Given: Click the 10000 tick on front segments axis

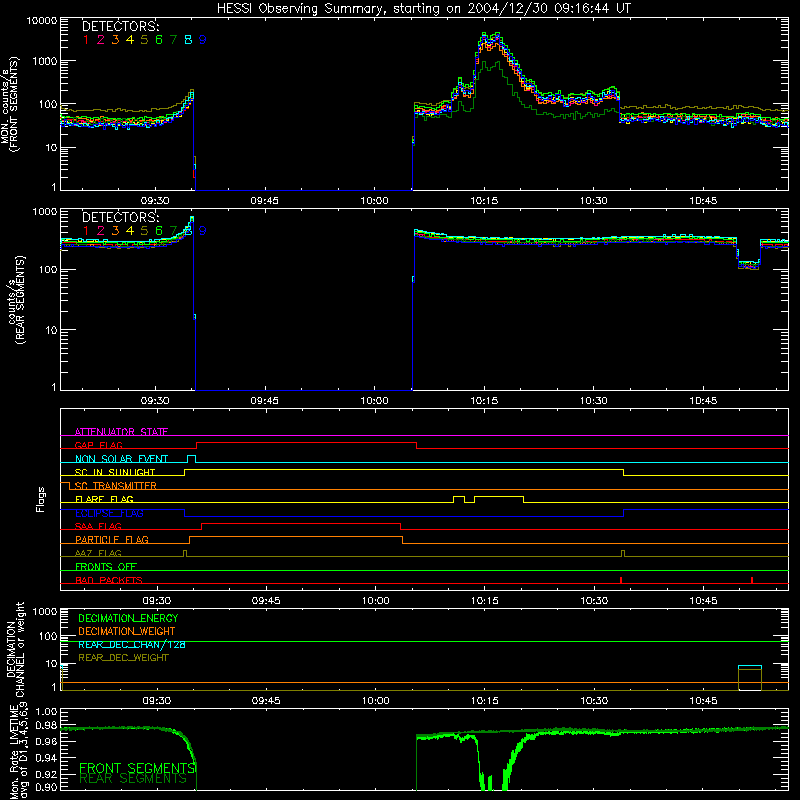Looking at the screenshot, I should (42, 21).
